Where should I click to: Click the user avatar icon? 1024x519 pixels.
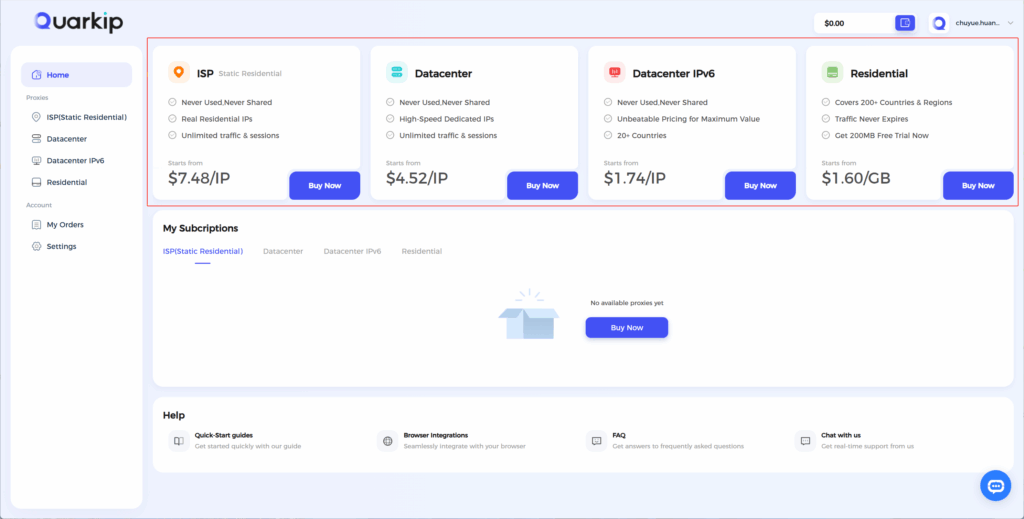[939, 23]
